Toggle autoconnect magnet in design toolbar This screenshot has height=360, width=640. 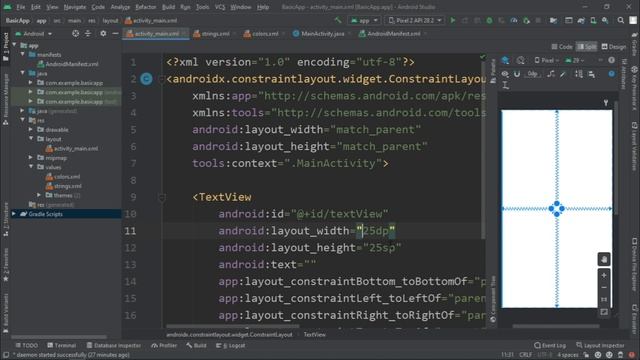[x=517, y=74]
